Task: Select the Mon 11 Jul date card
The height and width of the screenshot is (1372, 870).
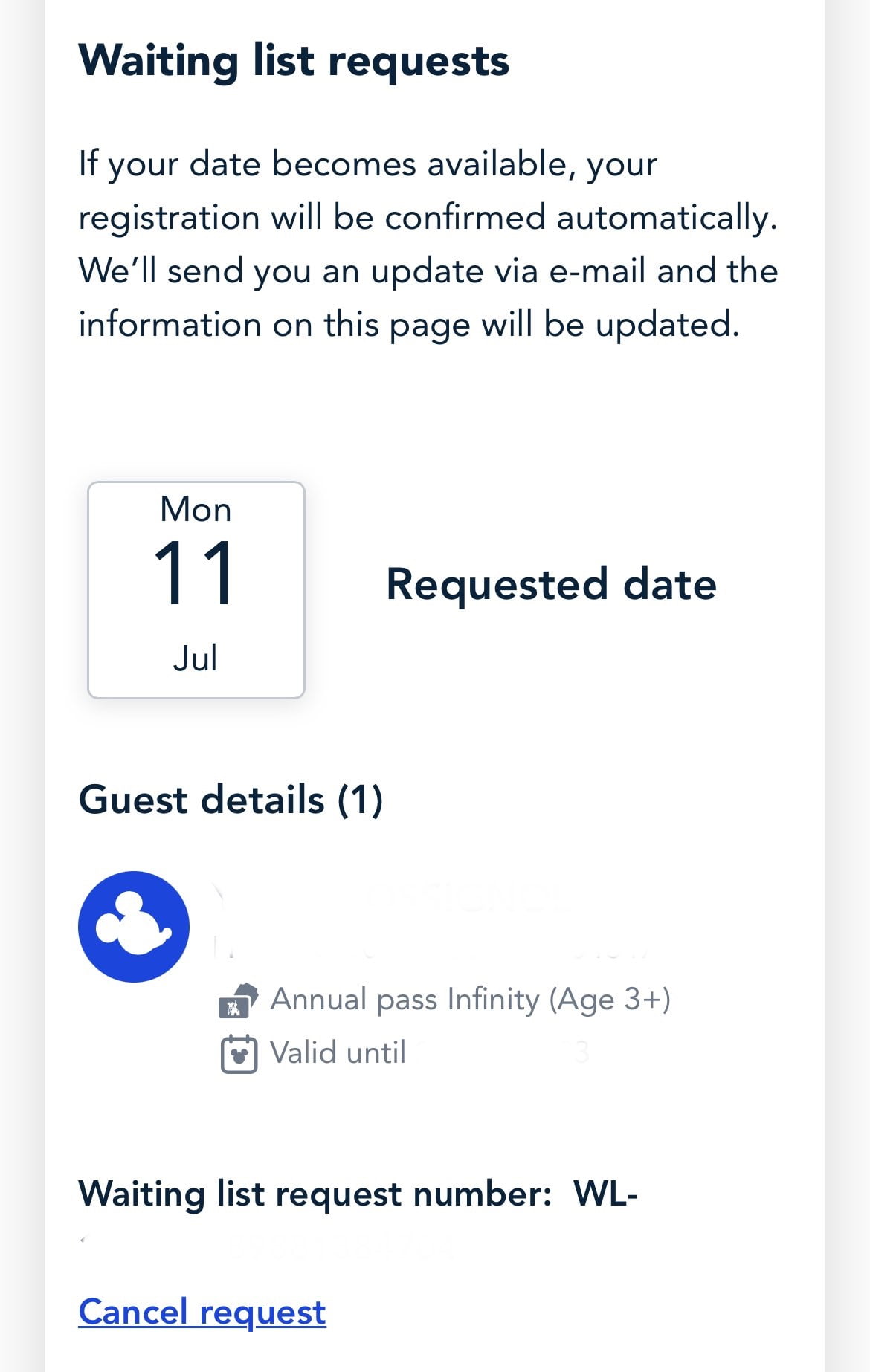Action: pyautogui.click(x=196, y=589)
